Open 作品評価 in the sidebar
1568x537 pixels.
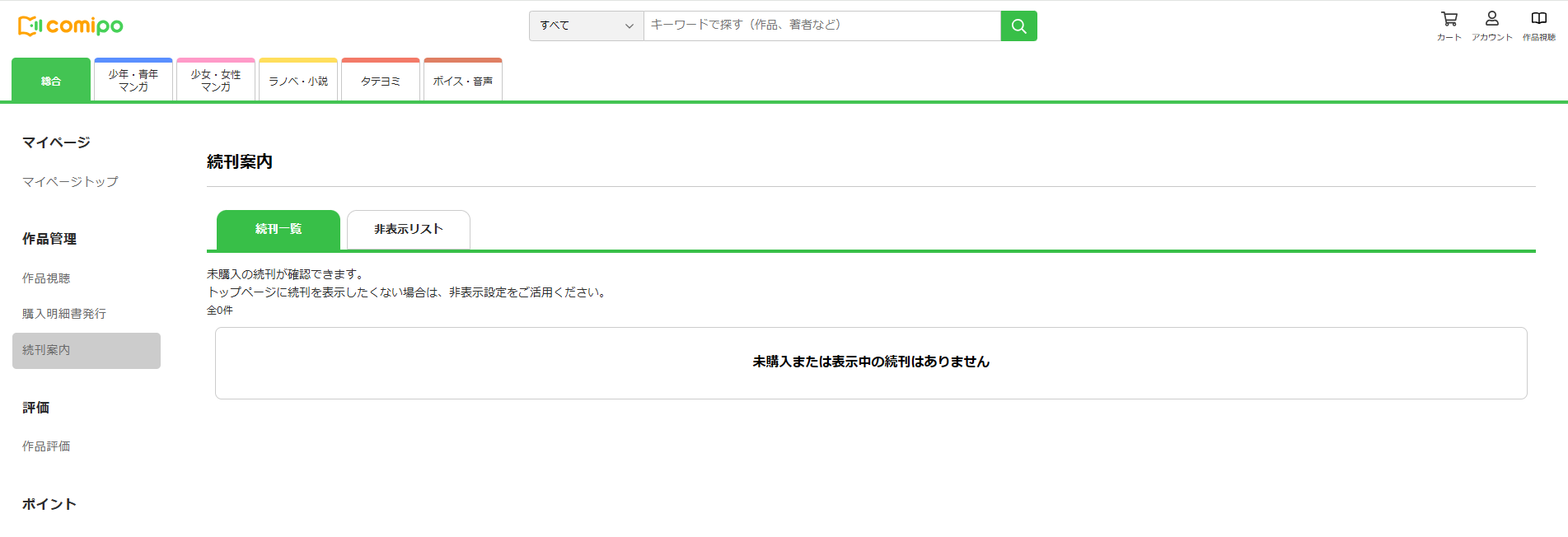point(46,447)
